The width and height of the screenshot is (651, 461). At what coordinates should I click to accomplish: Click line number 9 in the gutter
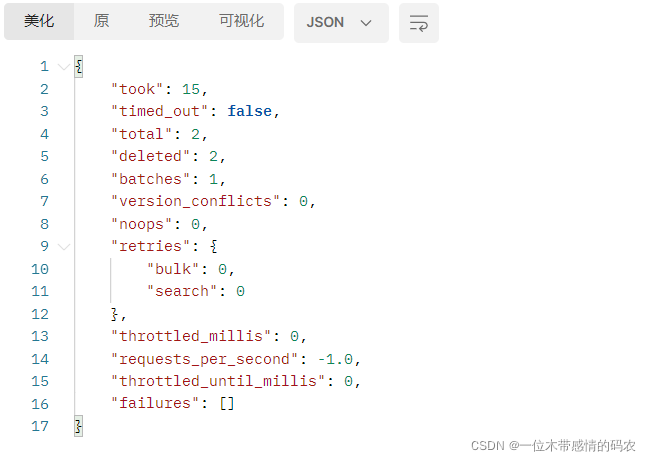tap(44, 246)
